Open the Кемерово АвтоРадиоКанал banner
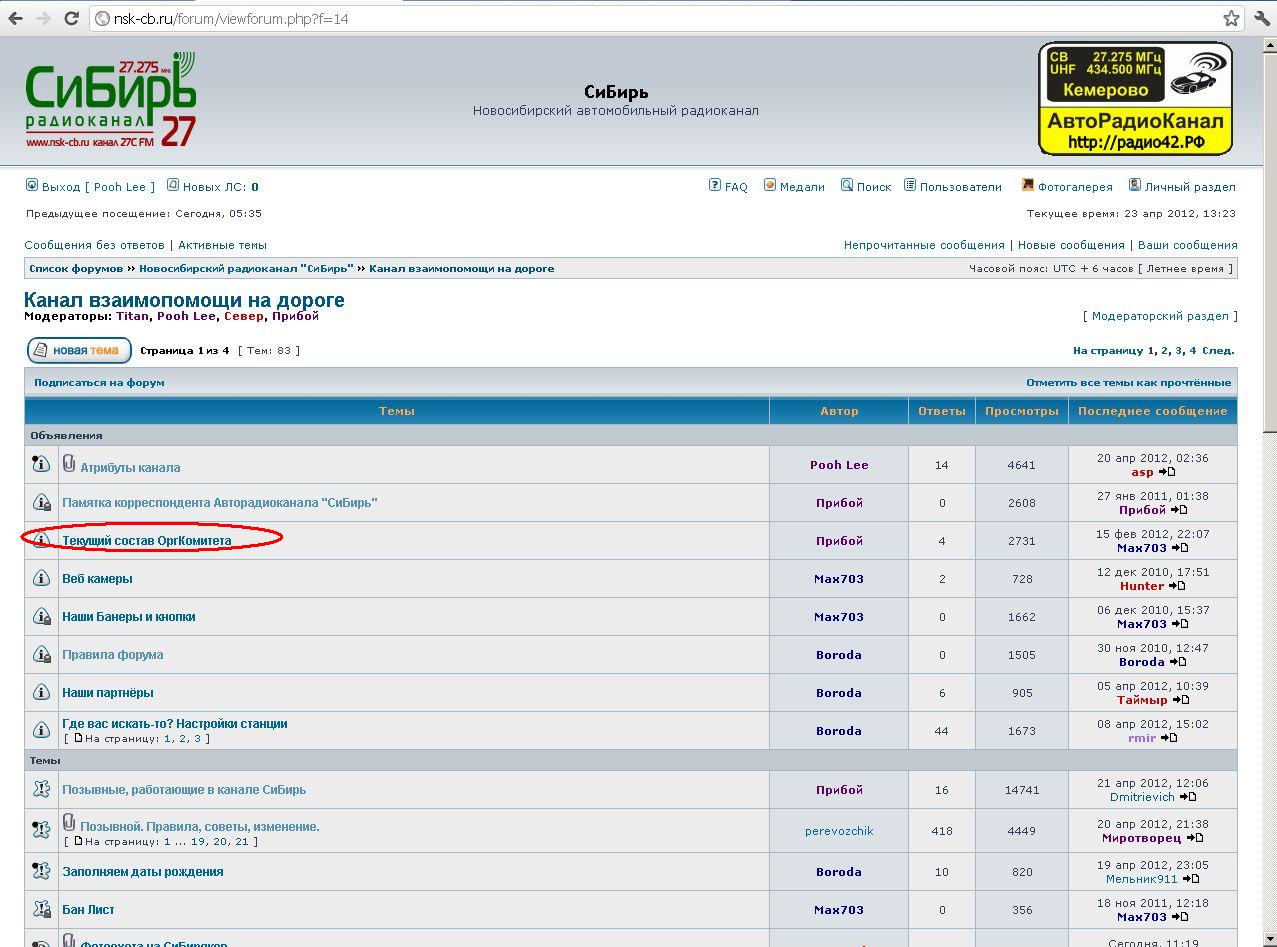The image size is (1277, 947). click(1135, 98)
